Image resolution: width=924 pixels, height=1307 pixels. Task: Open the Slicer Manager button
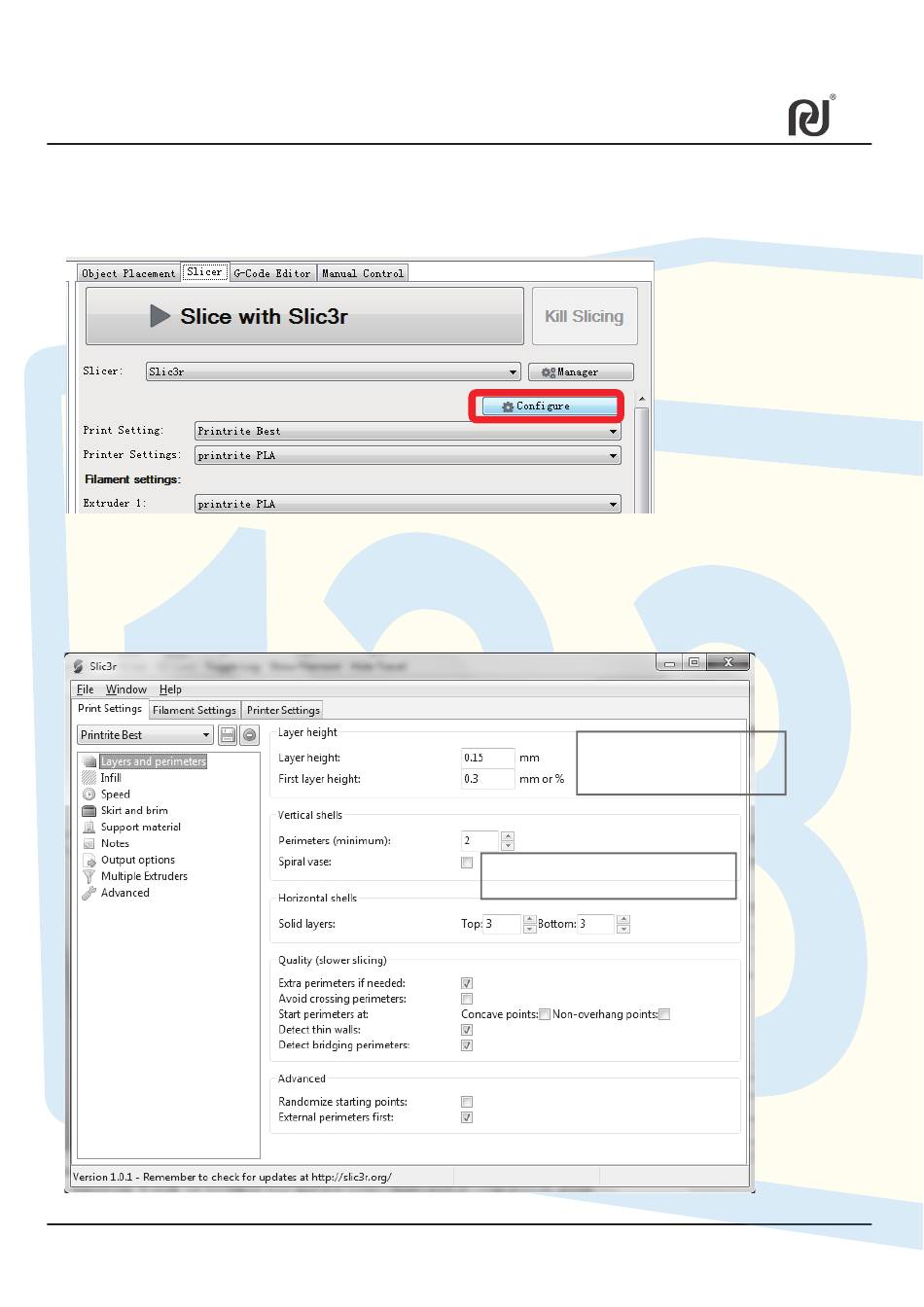coord(581,371)
